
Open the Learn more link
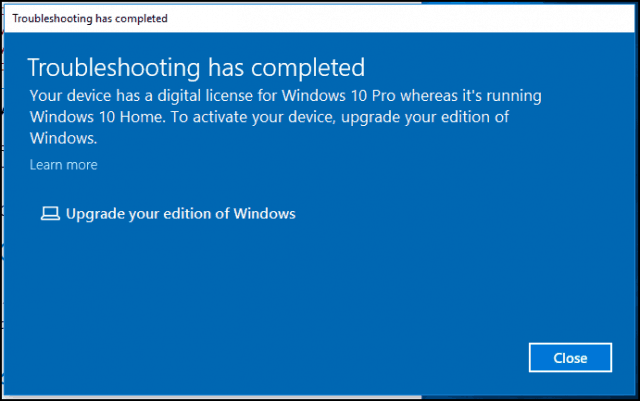click(64, 165)
